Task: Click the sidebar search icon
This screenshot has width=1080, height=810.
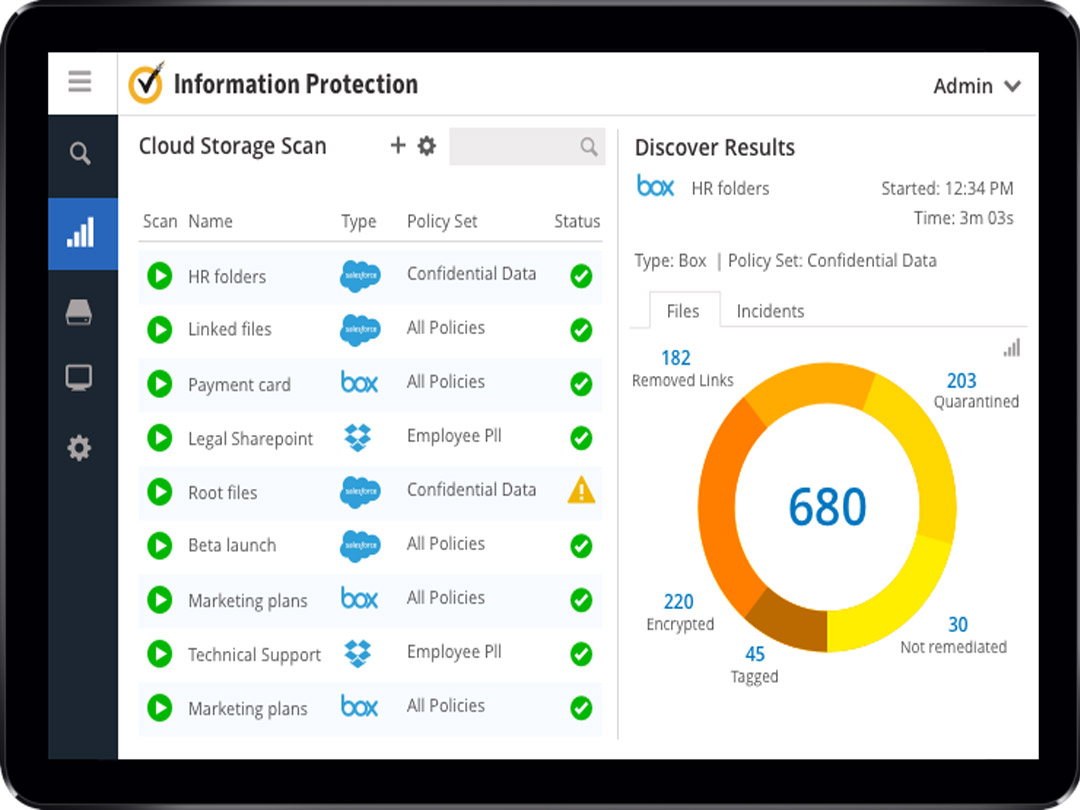Action: coord(80,153)
